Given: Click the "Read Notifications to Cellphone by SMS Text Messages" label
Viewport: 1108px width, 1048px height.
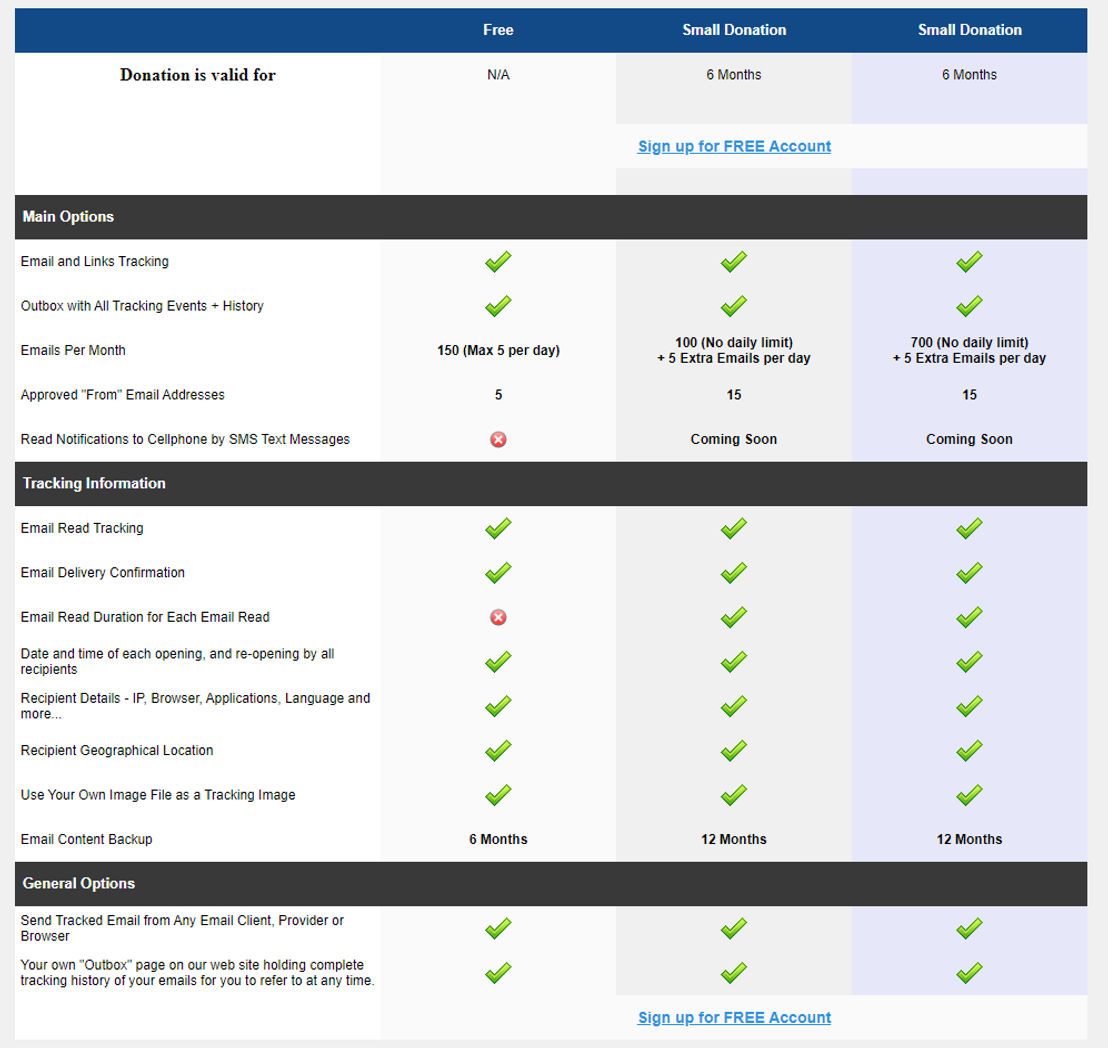Looking at the screenshot, I should (x=185, y=440).
